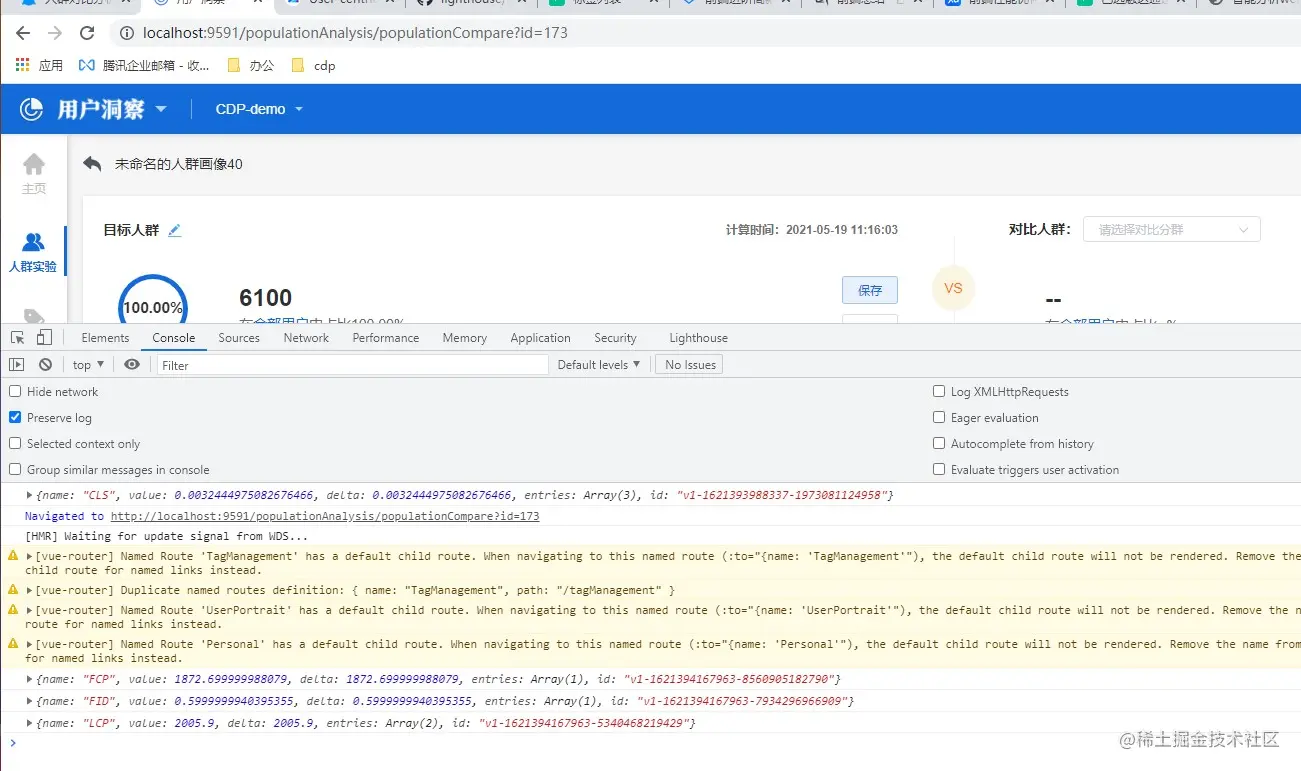Click the No Issues button
This screenshot has width=1301, height=771.
690,365
